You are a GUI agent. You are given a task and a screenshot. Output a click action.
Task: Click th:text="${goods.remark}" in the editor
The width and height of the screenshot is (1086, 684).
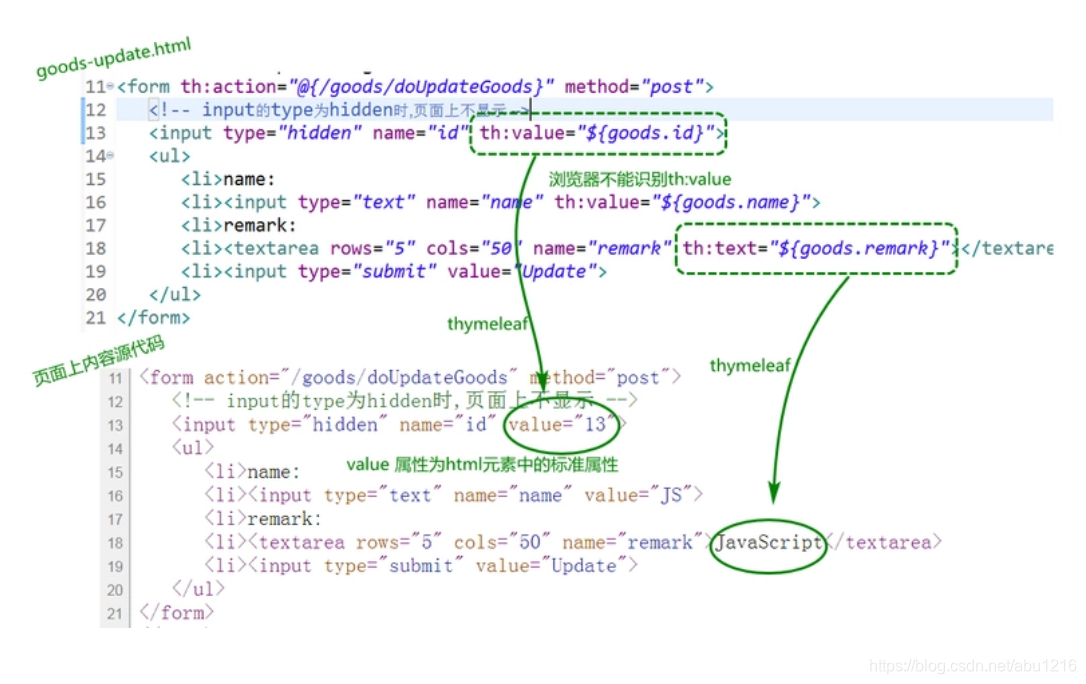[816, 248]
